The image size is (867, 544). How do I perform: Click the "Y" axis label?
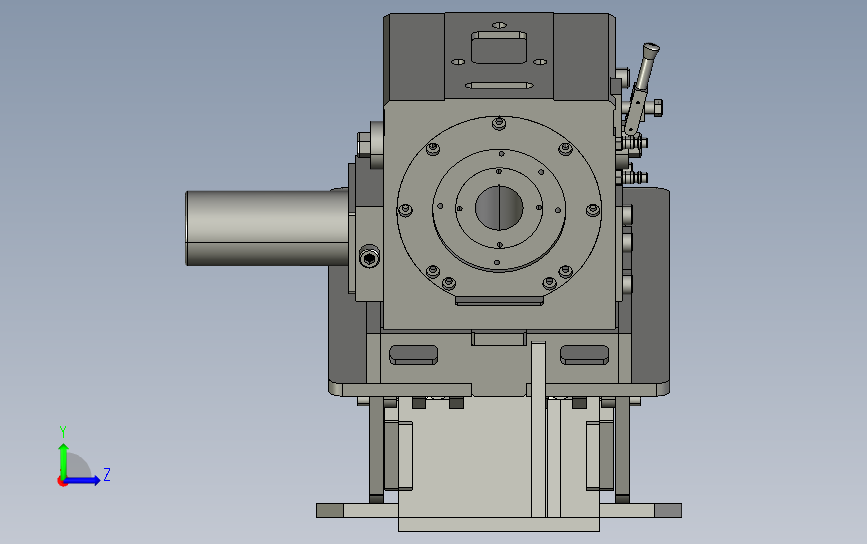point(63,431)
